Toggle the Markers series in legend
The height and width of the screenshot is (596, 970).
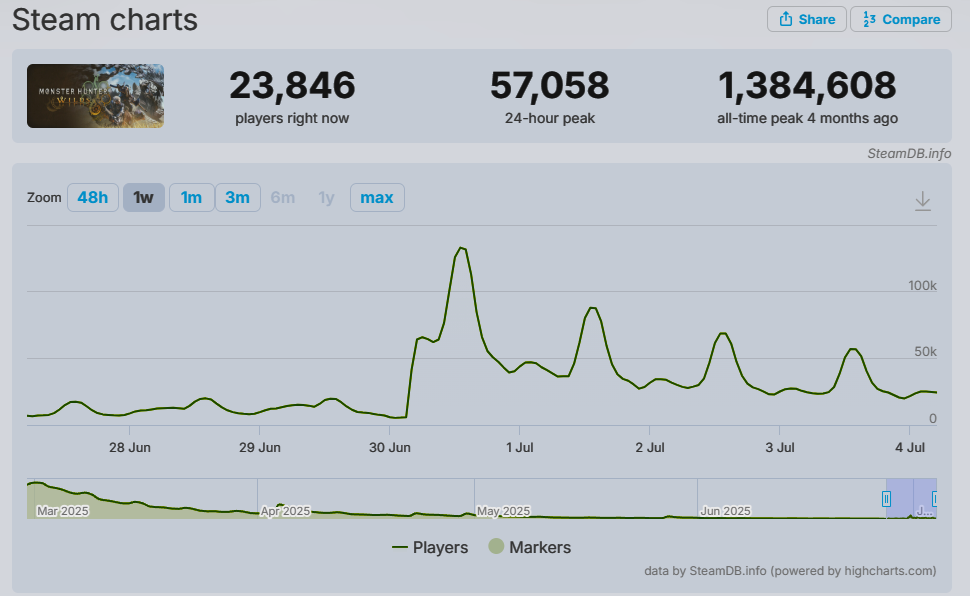click(530, 547)
